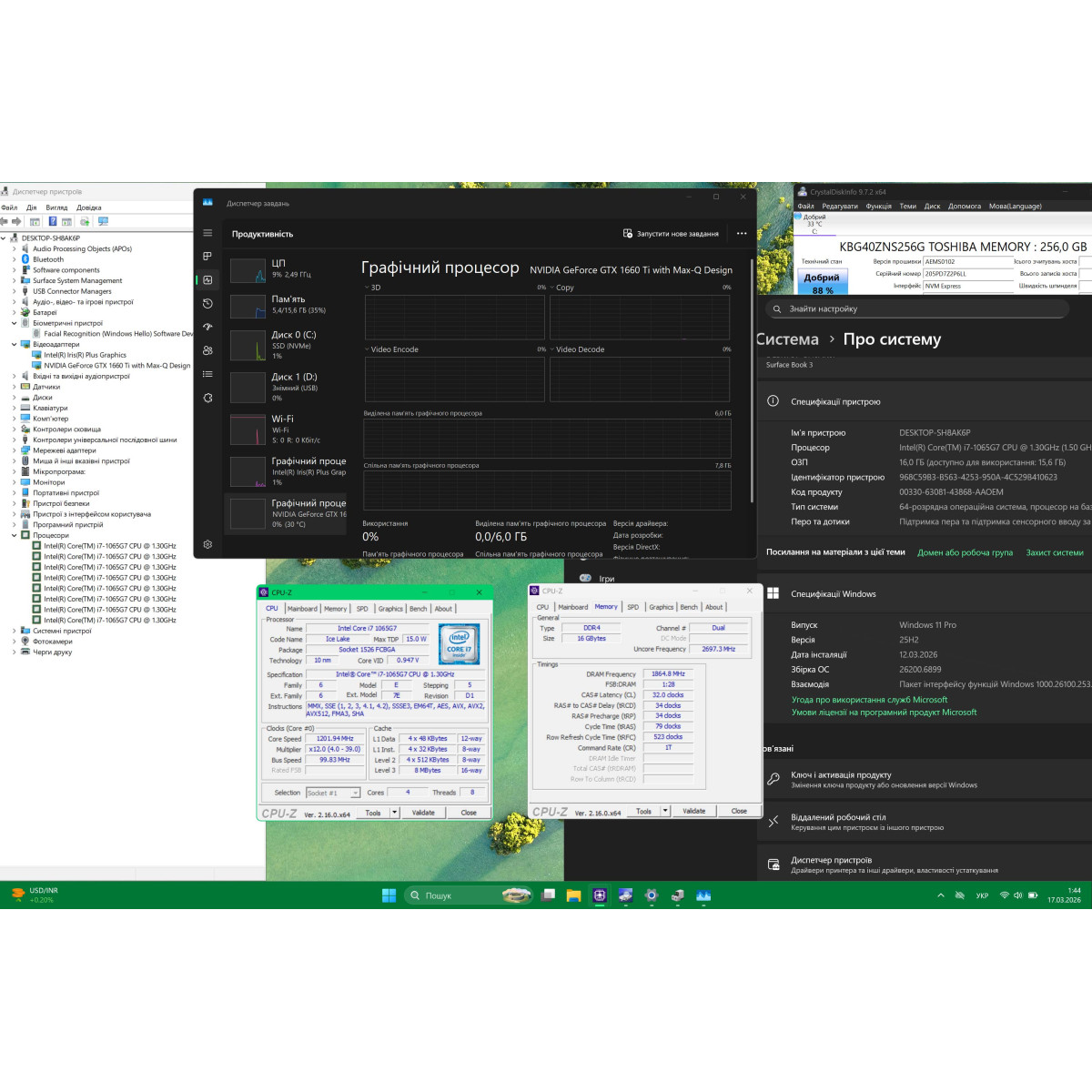Image resolution: width=1092 pixels, height=1092 pixels.
Task: Open Tools dropdown arrow in left CPU-Z window
Action: pyautogui.click(x=395, y=813)
